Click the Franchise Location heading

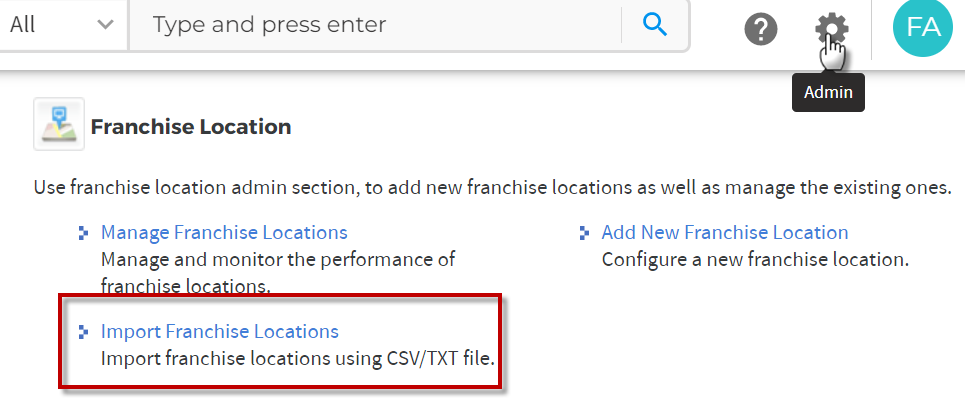point(191,127)
